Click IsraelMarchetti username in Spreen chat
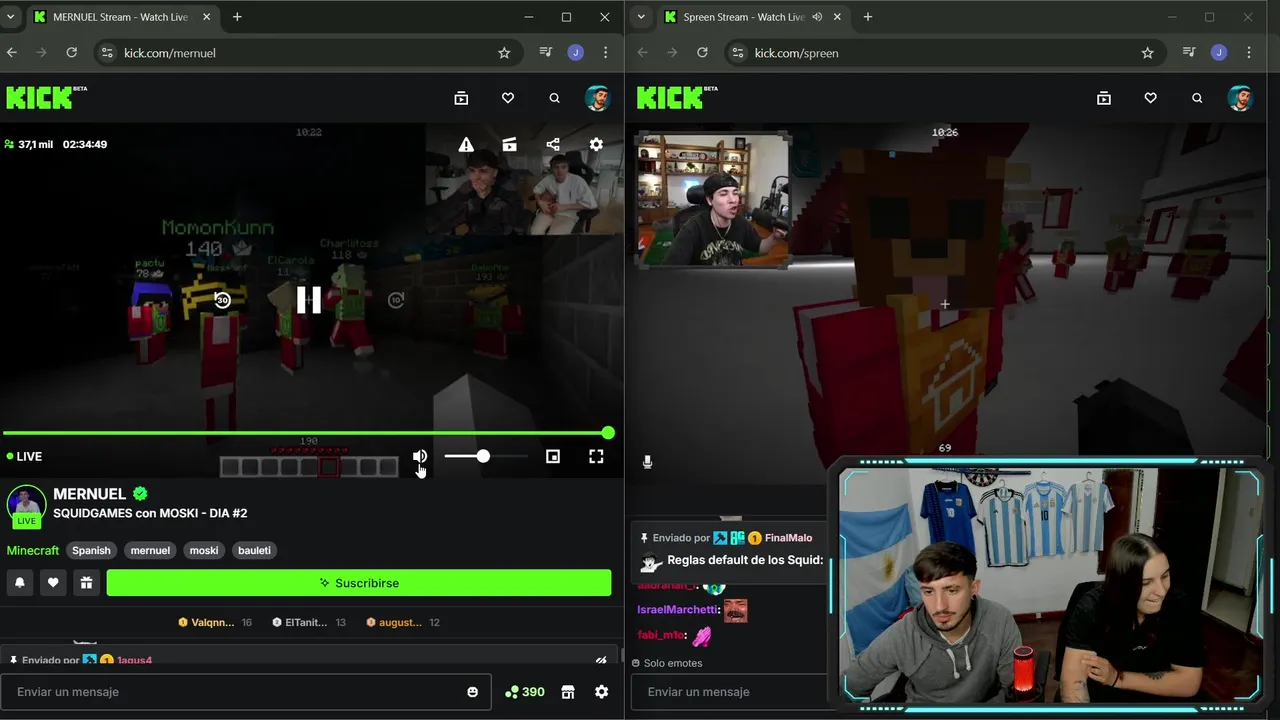 (677, 610)
